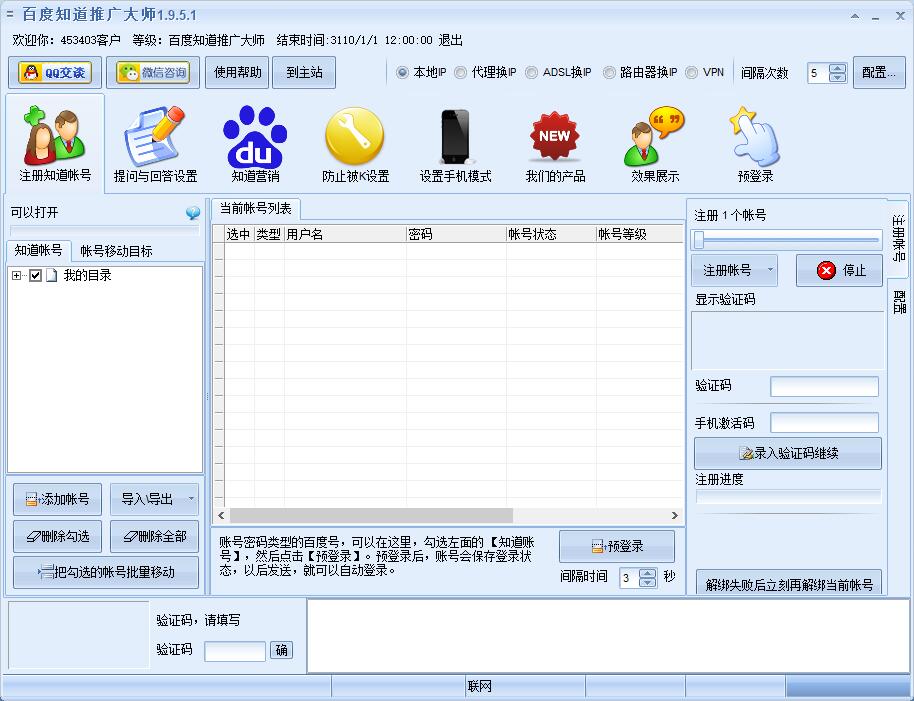Viewport: 914px width, 701px height.
Task: Click the 密码 column header
Action: coord(456,234)
